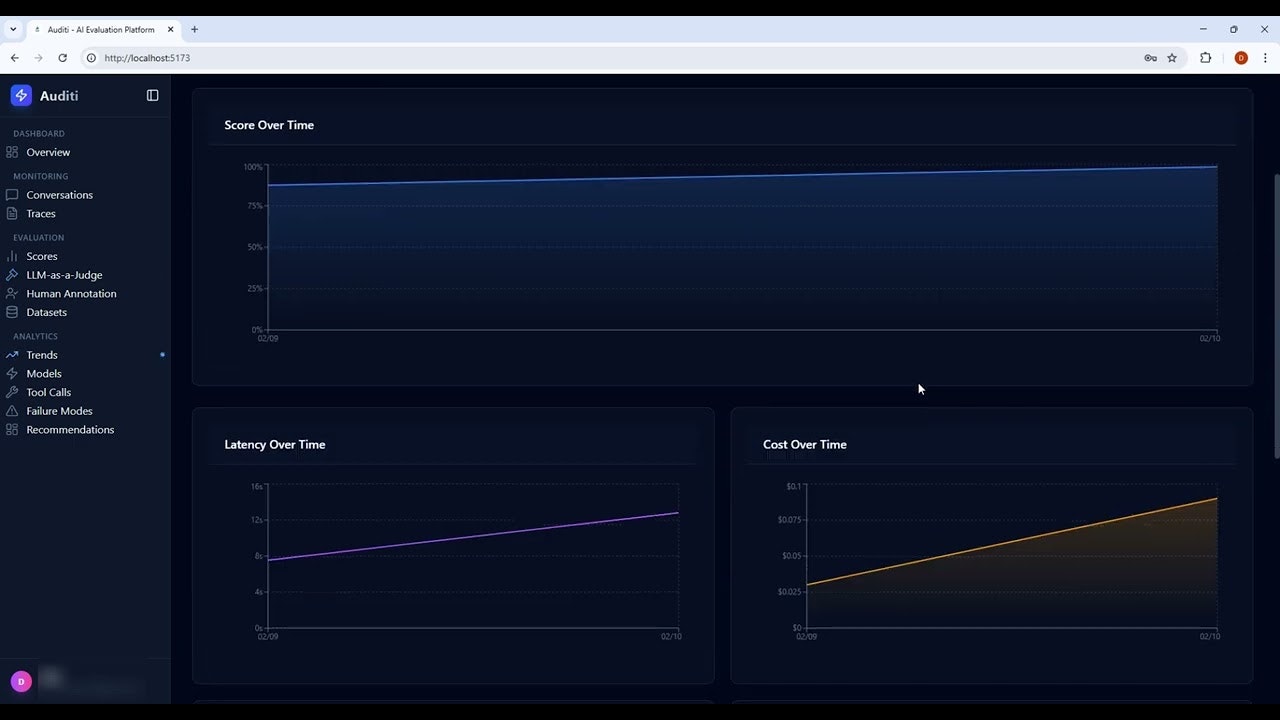
Task: Select the Traces document icon
Action: 12,213
